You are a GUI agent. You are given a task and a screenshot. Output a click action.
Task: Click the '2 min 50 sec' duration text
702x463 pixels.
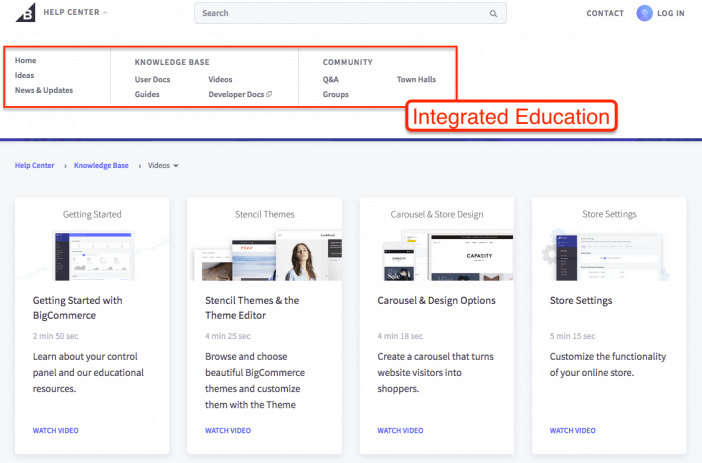[56, 336]
